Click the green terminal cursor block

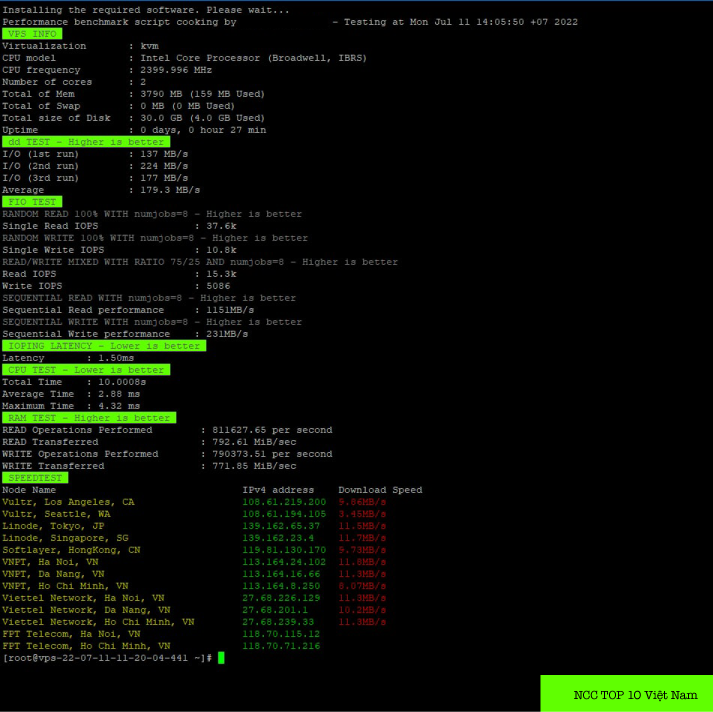221,658
